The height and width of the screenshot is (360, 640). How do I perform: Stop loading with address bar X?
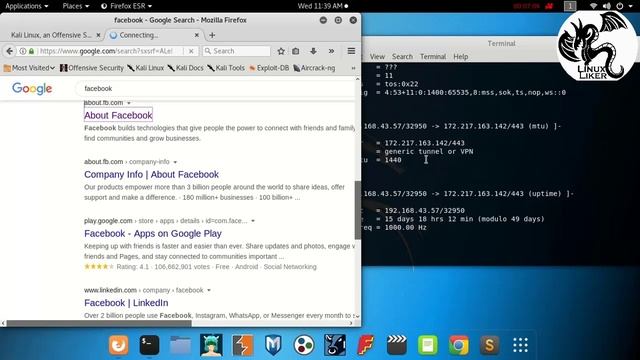point(191,51)
